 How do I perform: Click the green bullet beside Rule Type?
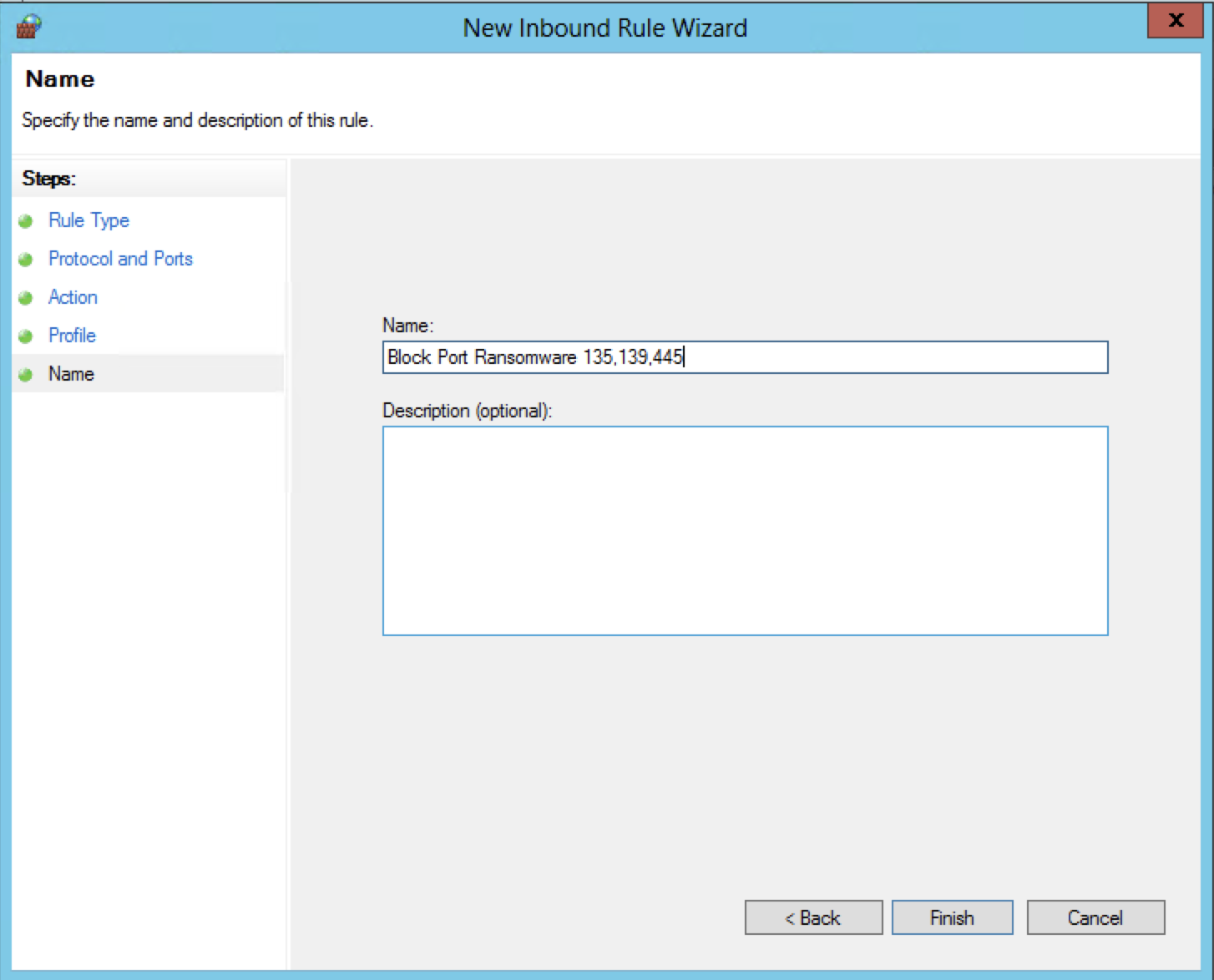click(26, 221)
